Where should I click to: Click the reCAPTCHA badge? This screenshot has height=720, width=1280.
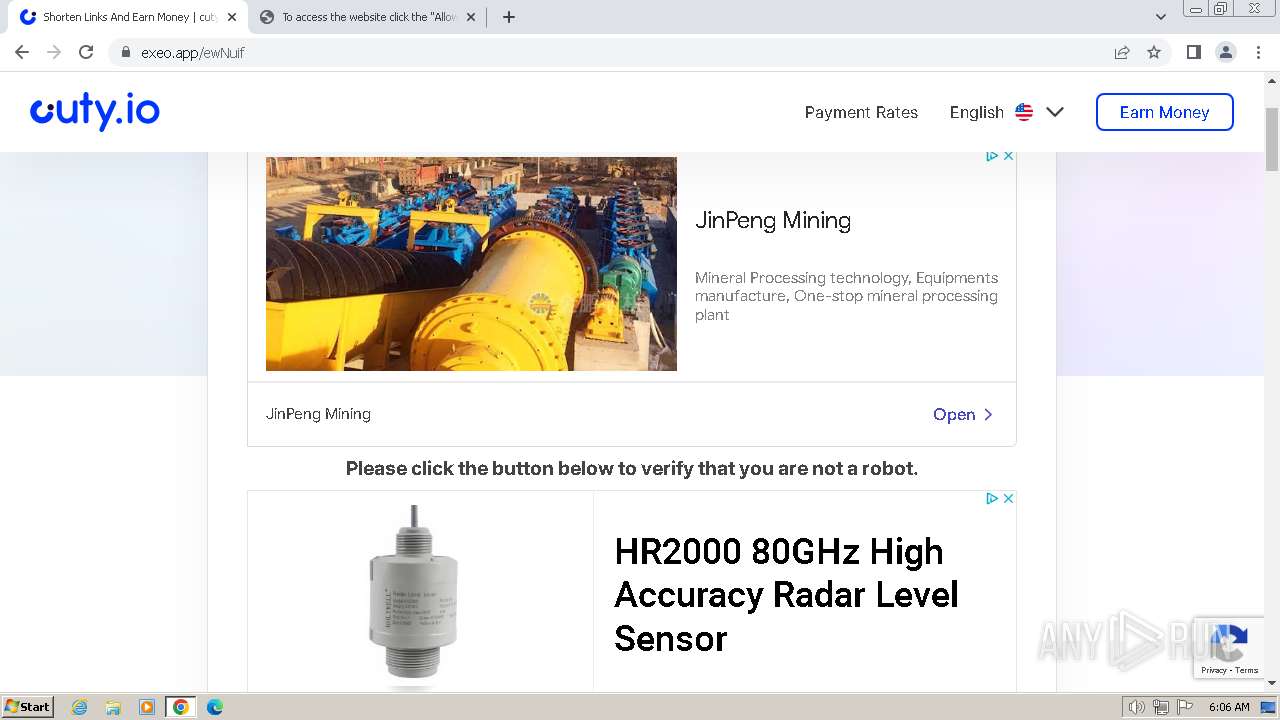(x=1228, y=648)
